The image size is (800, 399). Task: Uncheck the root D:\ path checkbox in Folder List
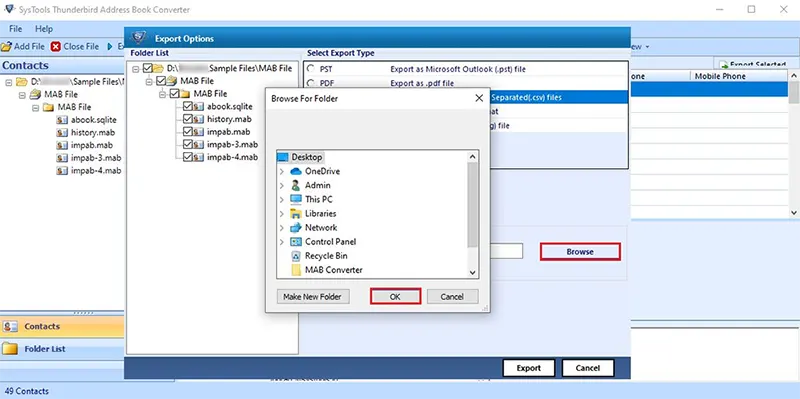tap(147, 68)
